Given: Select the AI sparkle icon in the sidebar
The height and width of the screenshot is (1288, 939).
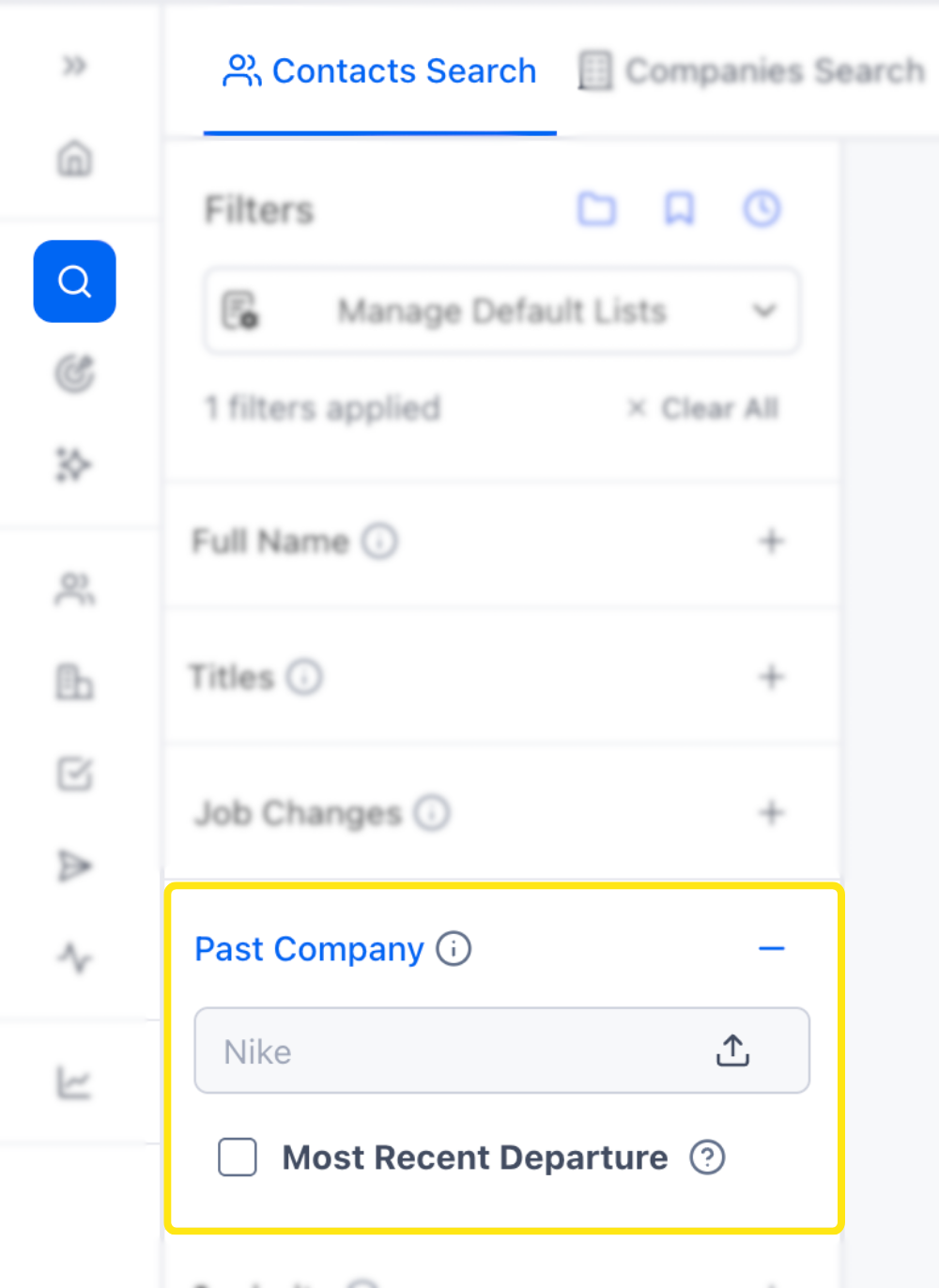Looking at the screenshot, I should (74, 464).
